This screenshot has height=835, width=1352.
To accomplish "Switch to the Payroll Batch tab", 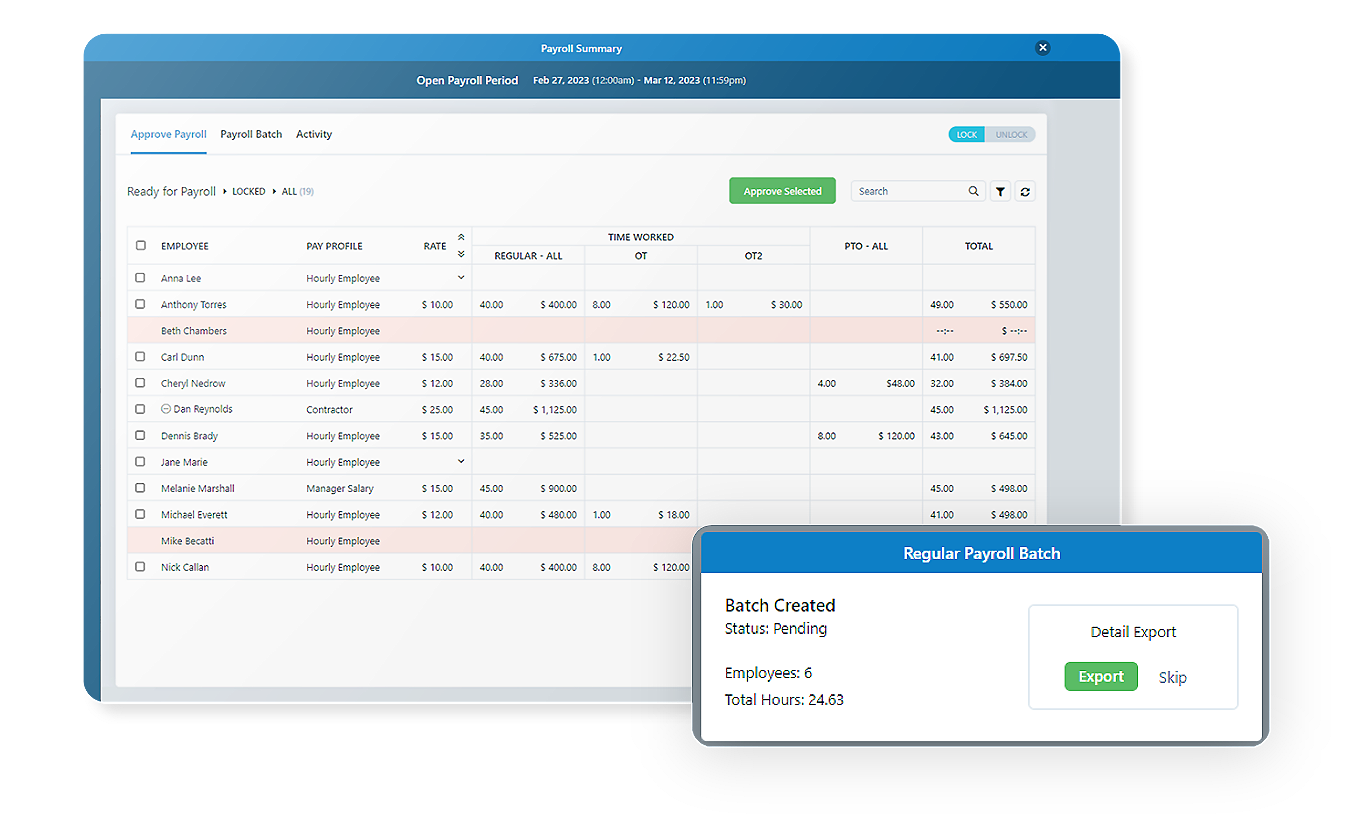I will tap(251, 134).
